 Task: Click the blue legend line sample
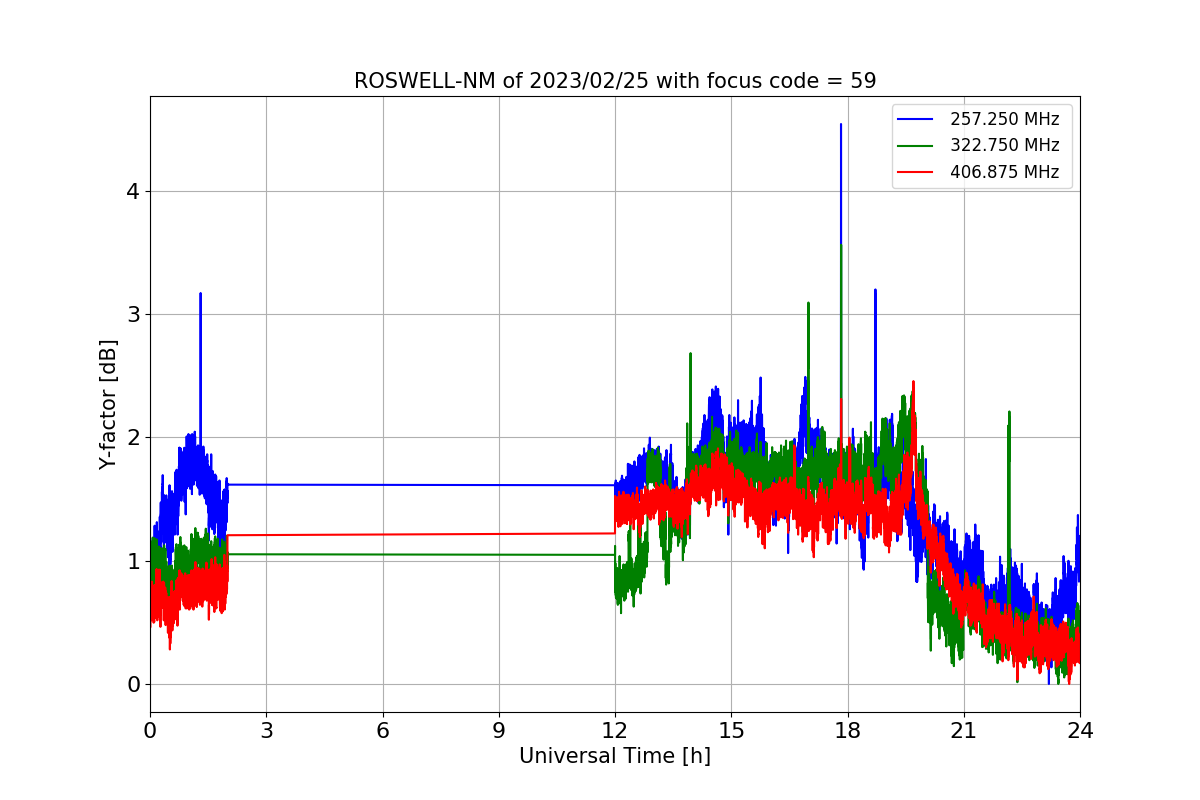click(x=915, y=119)
